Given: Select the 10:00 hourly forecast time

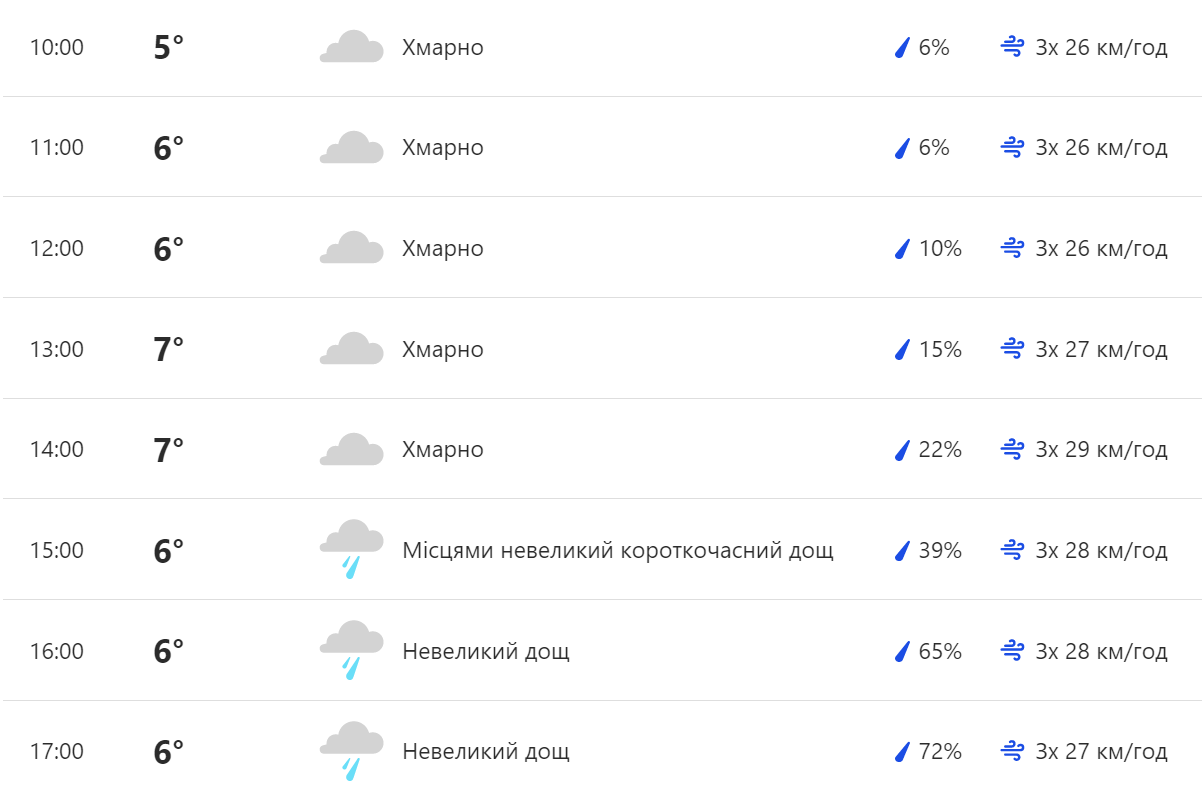Looking at the screenshot, I should (x=57, y=47).
